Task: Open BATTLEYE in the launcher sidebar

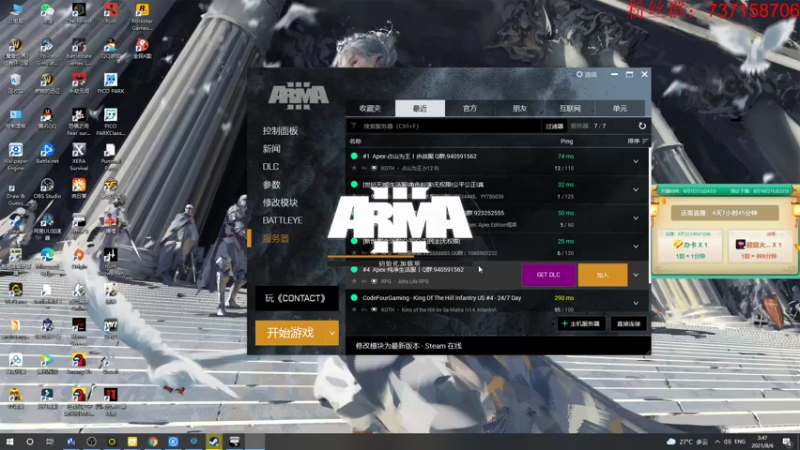Action: pos(282,220)
